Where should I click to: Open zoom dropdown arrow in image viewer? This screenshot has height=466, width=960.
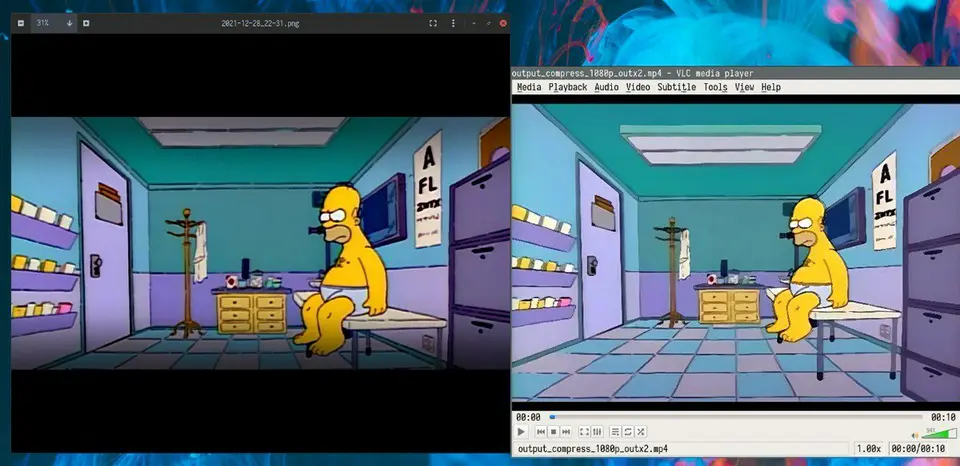tap(69, 23)
